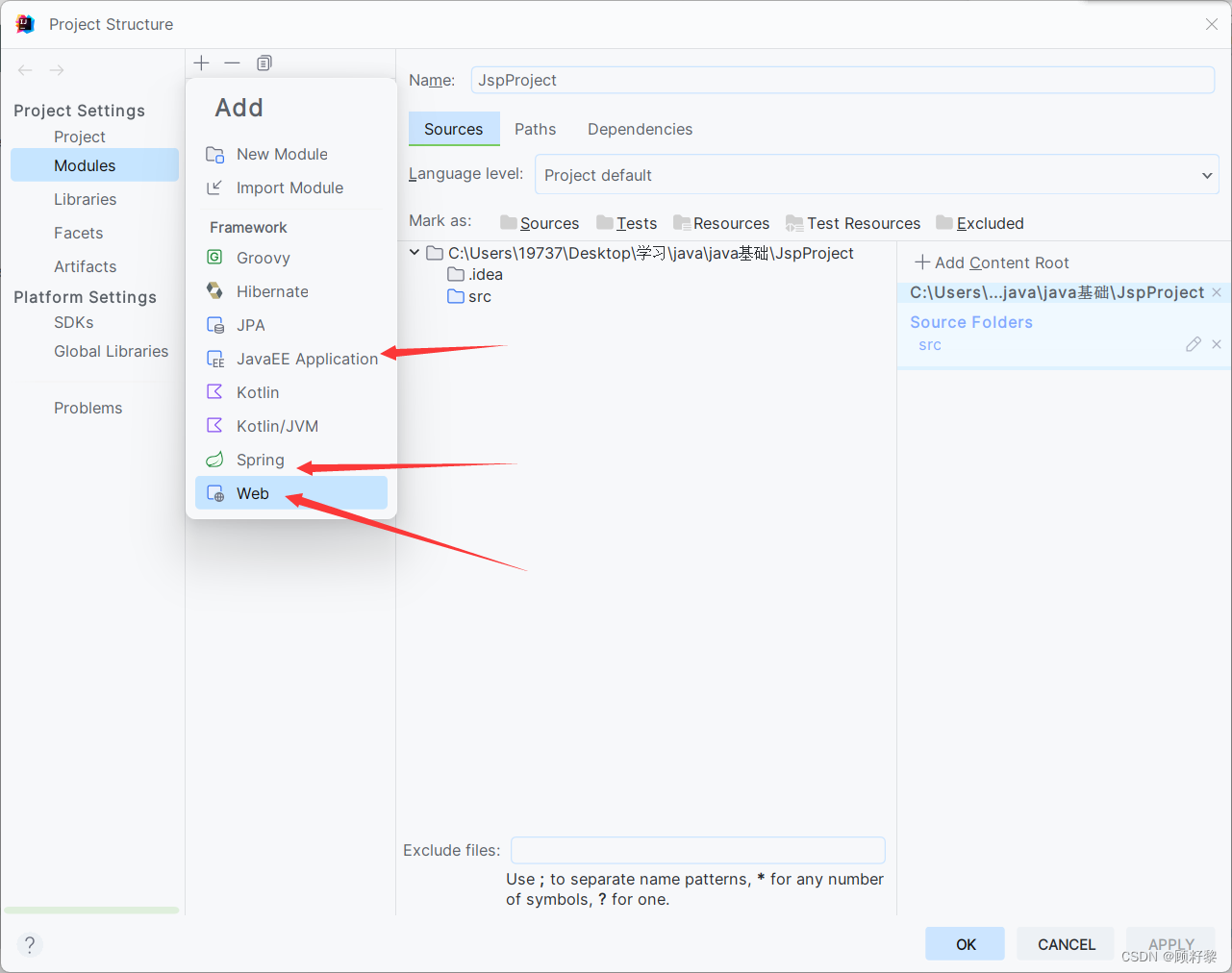Mark as Test Resources folder
This screenshot has height=973, width=1232.
click(x=853, y=223)
